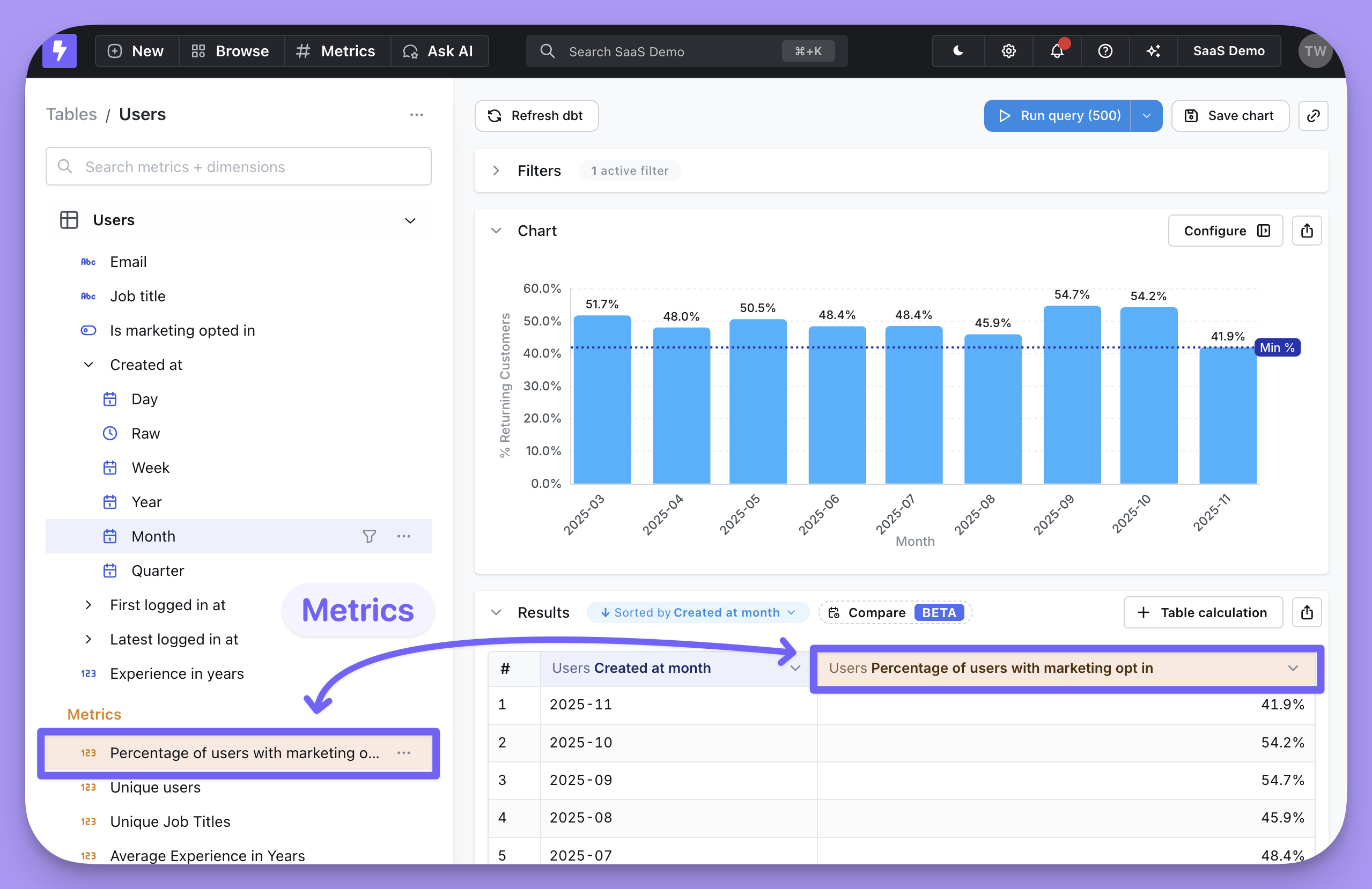Click the Lightdash logo home icon
This screenshot has width=1372, height=889.
pos(60,51)
